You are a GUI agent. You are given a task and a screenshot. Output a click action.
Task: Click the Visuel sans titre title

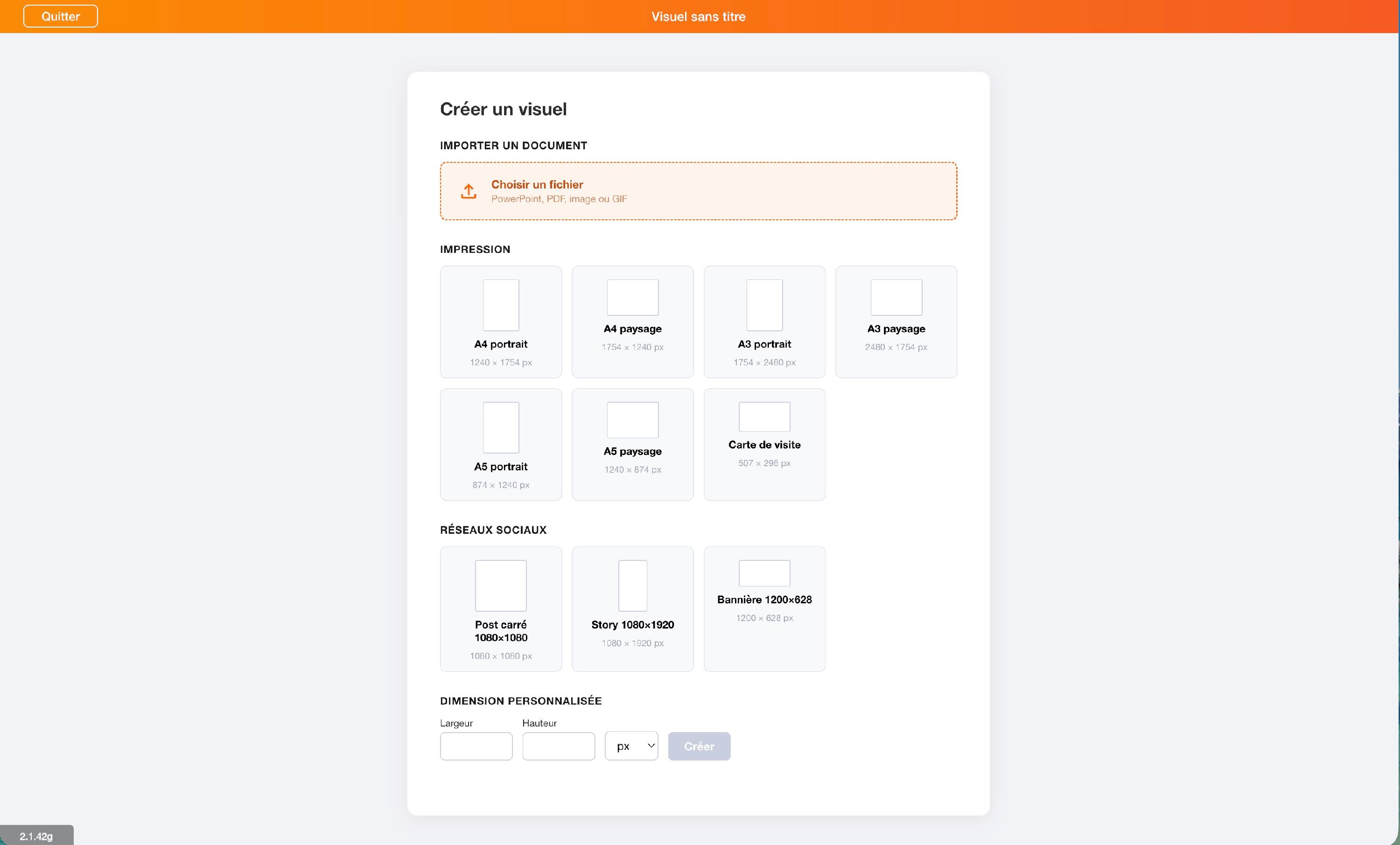698,16
